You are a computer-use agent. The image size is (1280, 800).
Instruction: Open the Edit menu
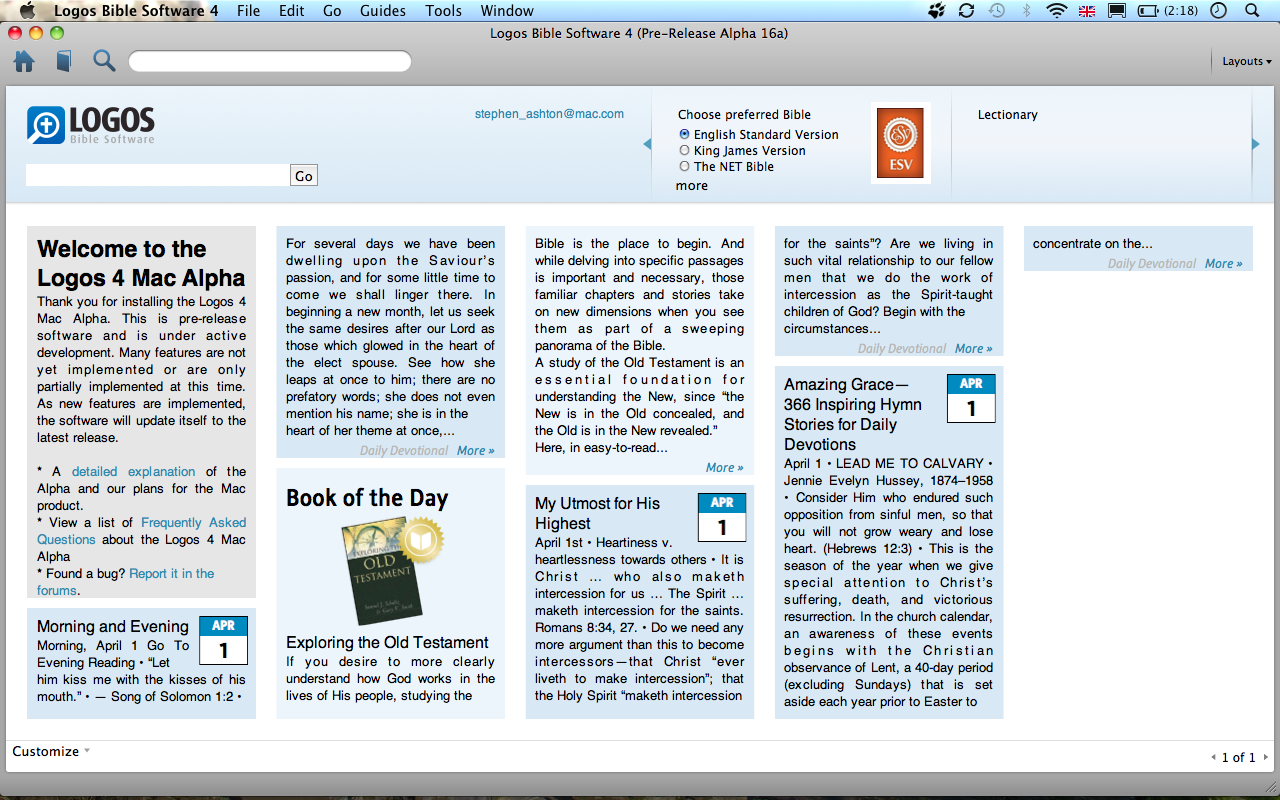(x=292, y=11)
